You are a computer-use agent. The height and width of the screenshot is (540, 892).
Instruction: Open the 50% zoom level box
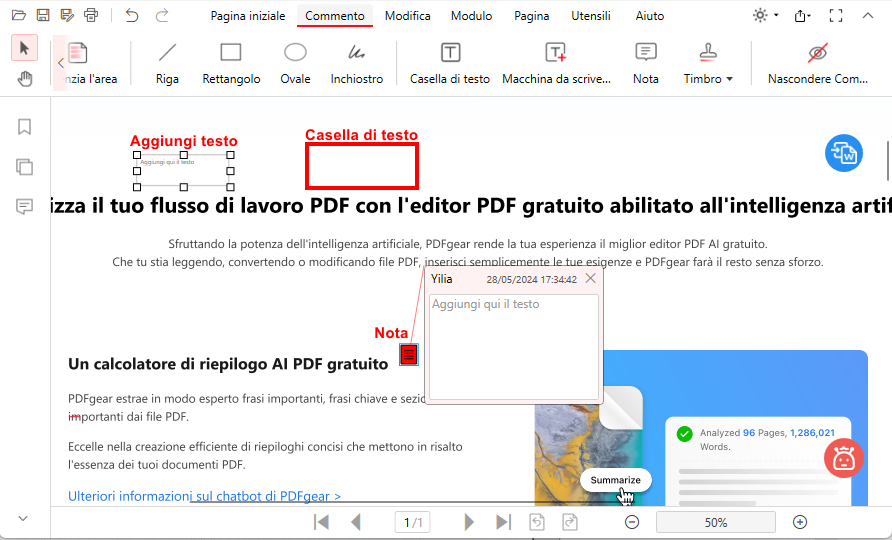tap(716, 522)
